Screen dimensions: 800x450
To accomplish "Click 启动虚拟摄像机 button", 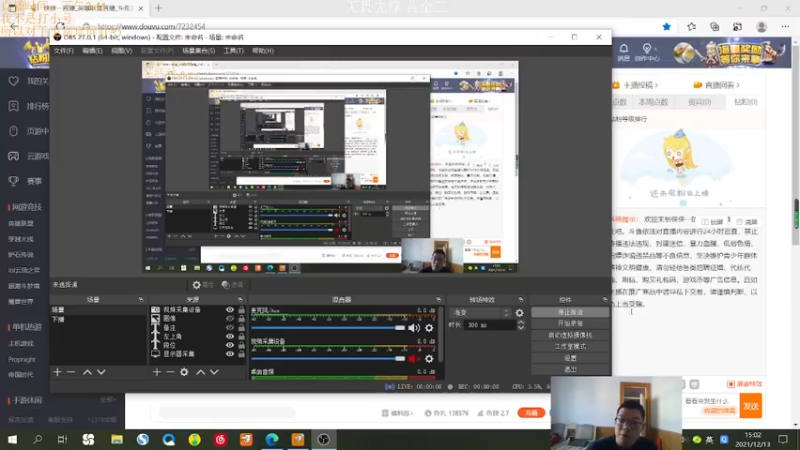I will tap(570, 335).
